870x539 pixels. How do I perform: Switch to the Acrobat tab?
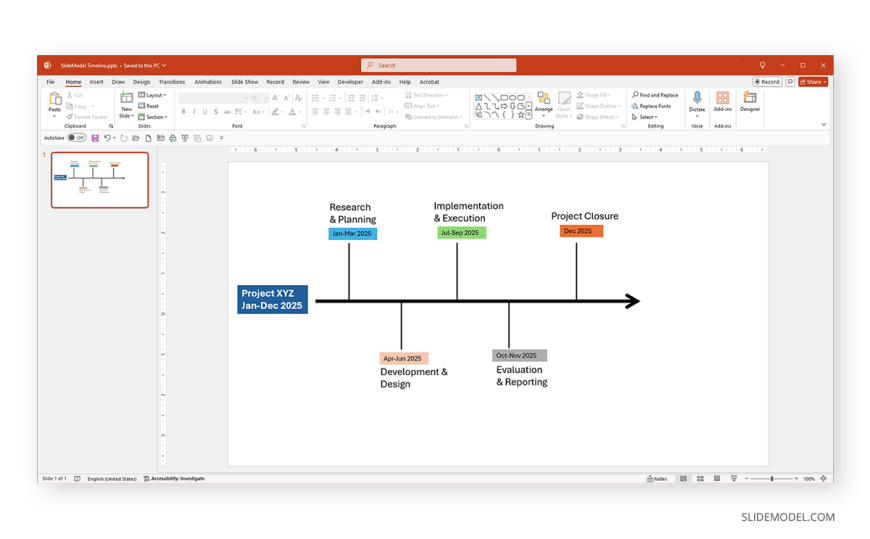(429, 82)
